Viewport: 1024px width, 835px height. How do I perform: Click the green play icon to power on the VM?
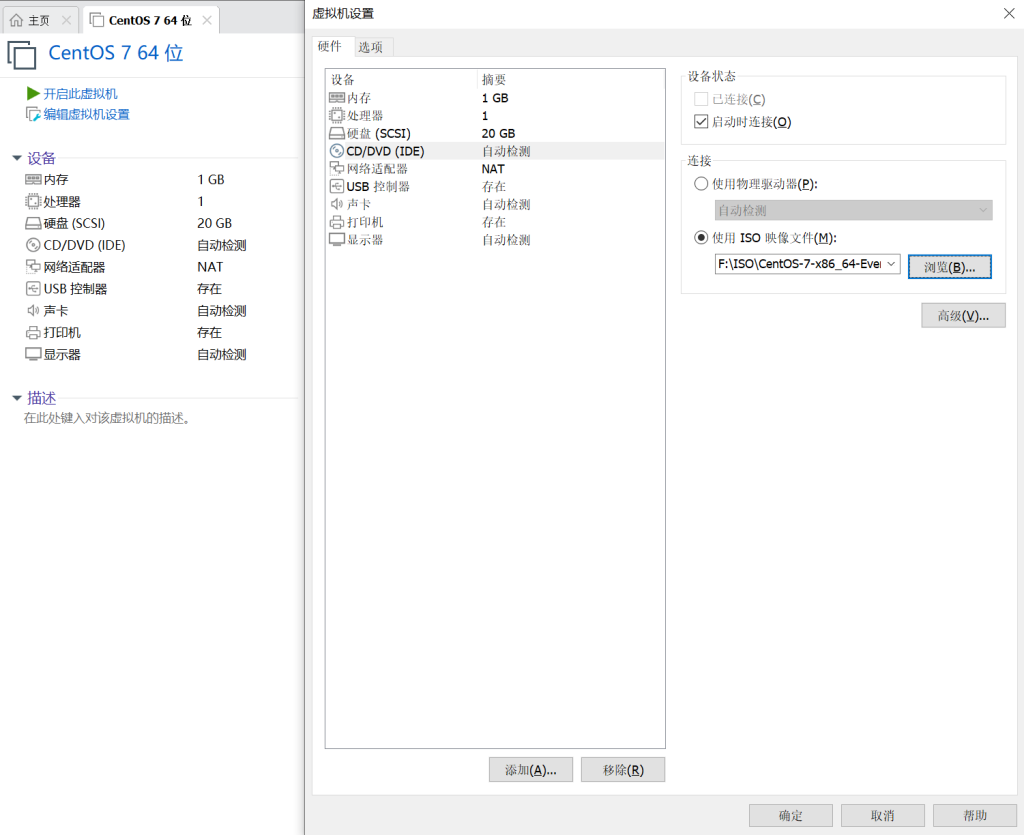(x=33, y=93)
